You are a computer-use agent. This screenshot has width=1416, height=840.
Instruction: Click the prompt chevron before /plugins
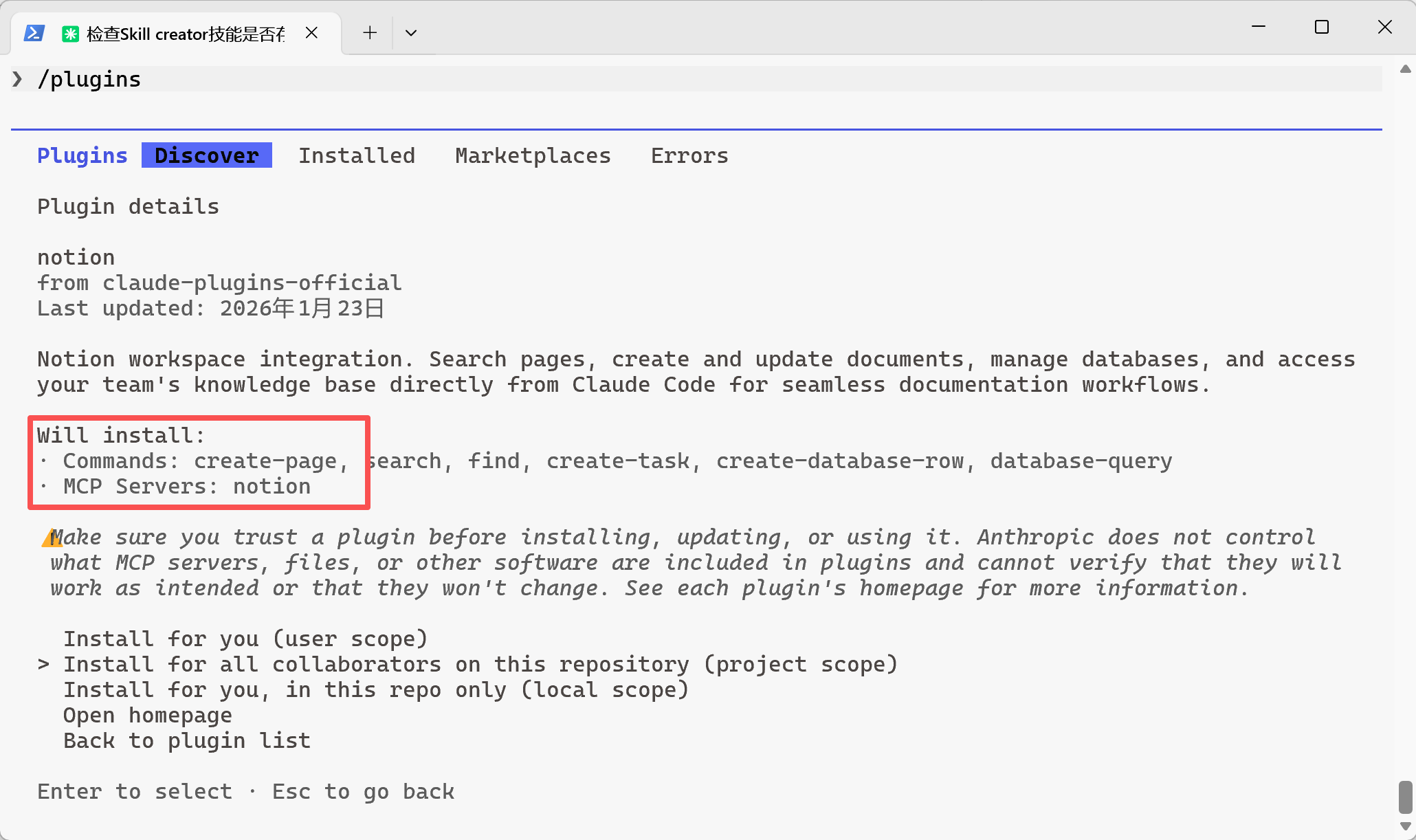coord(17,79)
